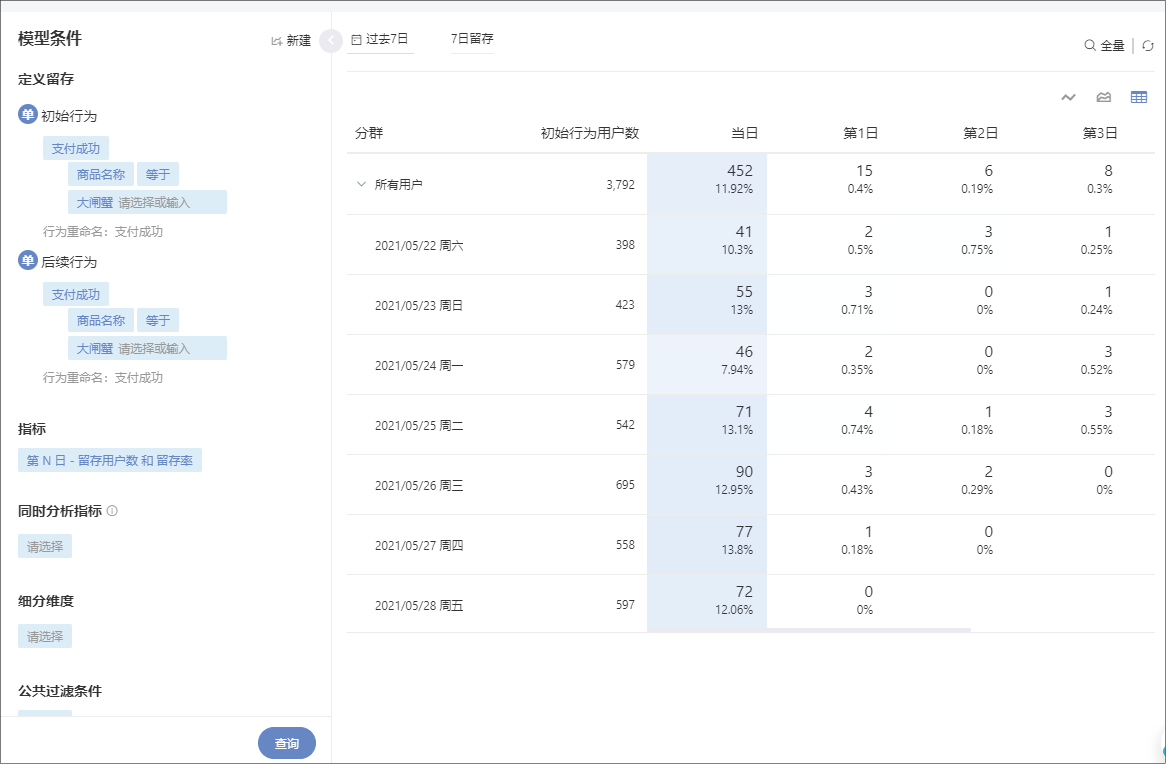Switch to the area chart view
Image resolution: width=1166 pixels, height=764 pixels.
click(1104, 97)
